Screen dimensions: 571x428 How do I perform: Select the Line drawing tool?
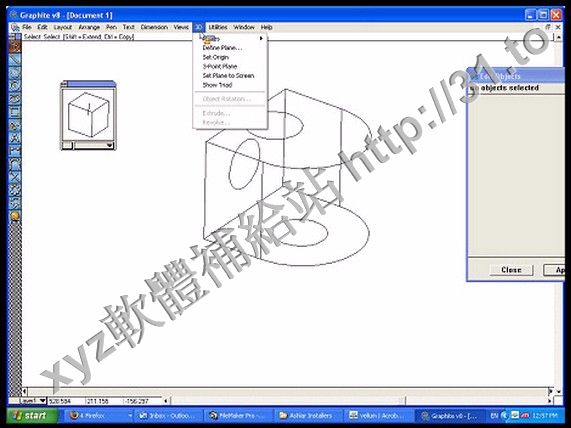[15, 59]
